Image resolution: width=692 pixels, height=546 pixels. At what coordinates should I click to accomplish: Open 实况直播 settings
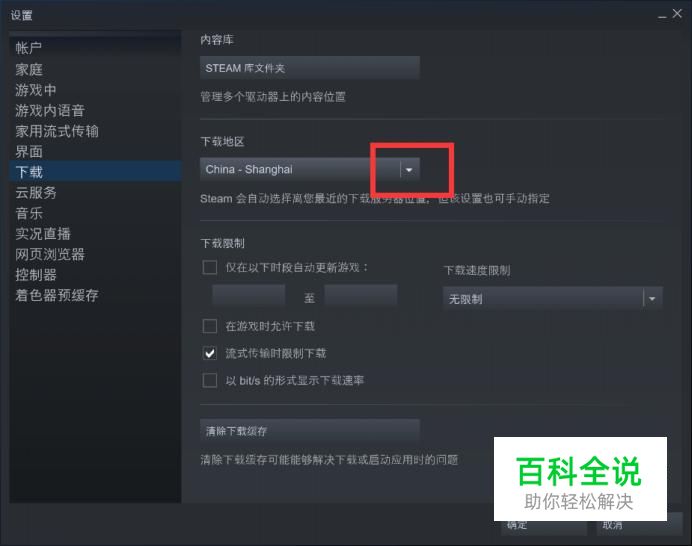point(43,233)
